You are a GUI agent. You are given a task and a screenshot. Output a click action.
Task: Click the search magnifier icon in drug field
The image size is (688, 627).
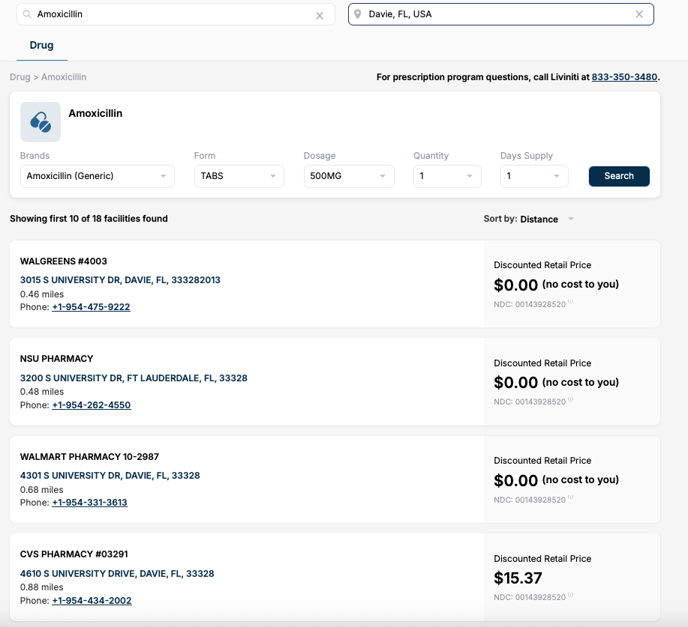pyautogui.click(x=27, y=15)
